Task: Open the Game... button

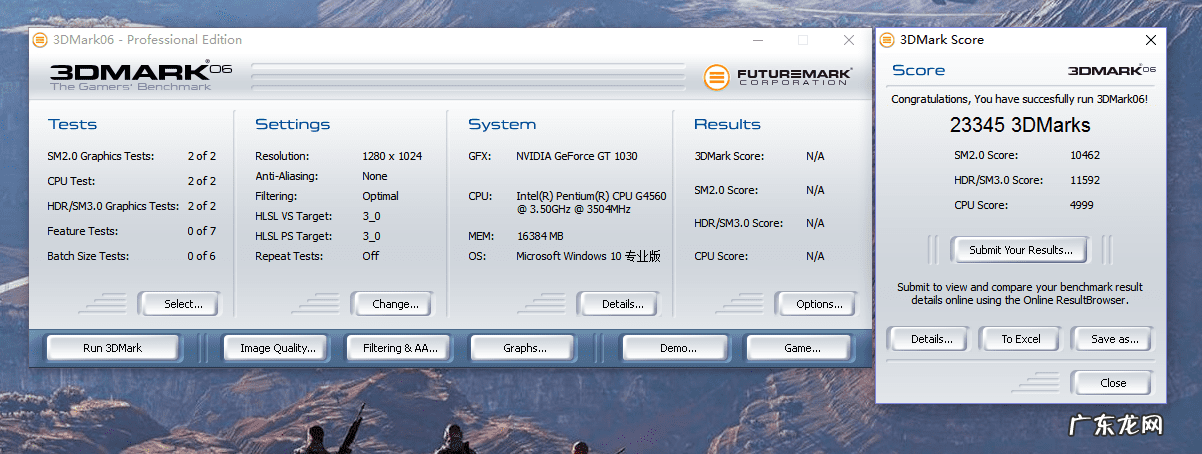Action: tap(802, 348)
